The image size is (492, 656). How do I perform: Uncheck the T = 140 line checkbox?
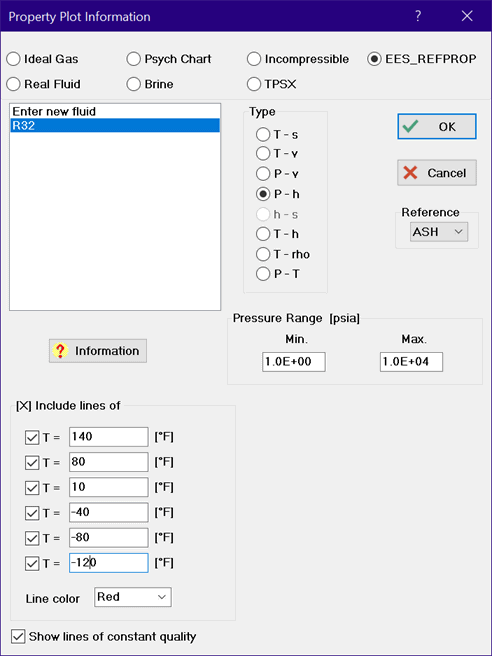pyautogui.click(x=32, y=438)
